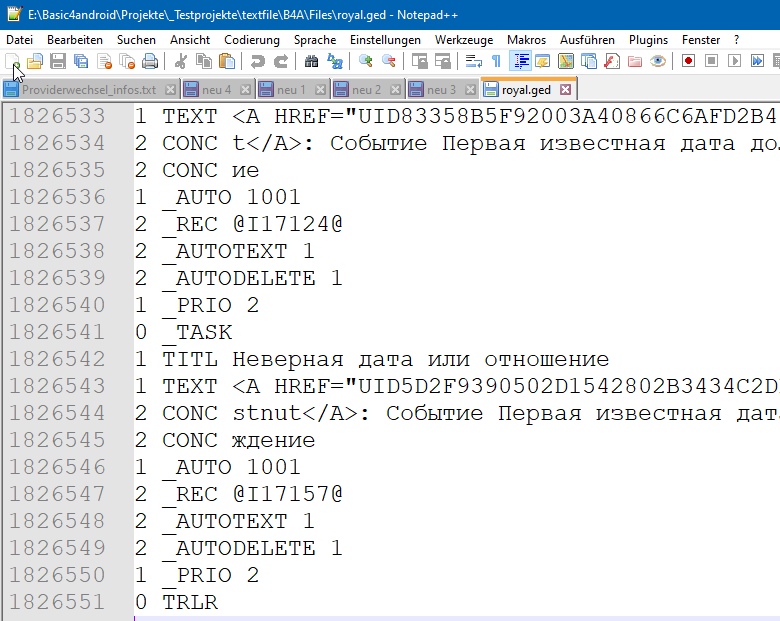The image size is (780, 621).
Task: Click the Cut scissors icon
Action: pyautogui.click(x=181, y=61)
